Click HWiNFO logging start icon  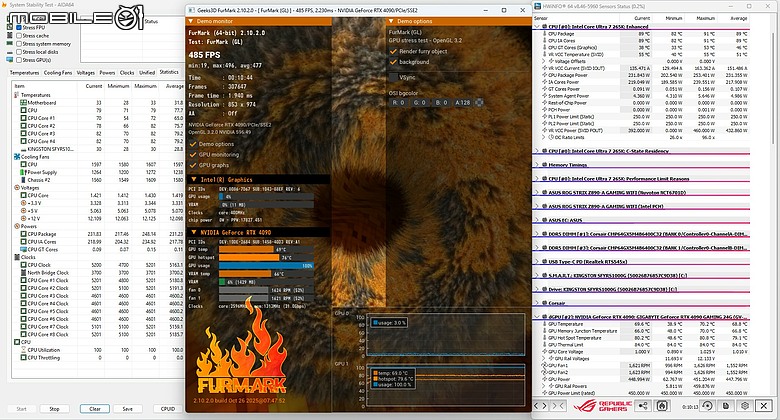(x=662, y=406)
